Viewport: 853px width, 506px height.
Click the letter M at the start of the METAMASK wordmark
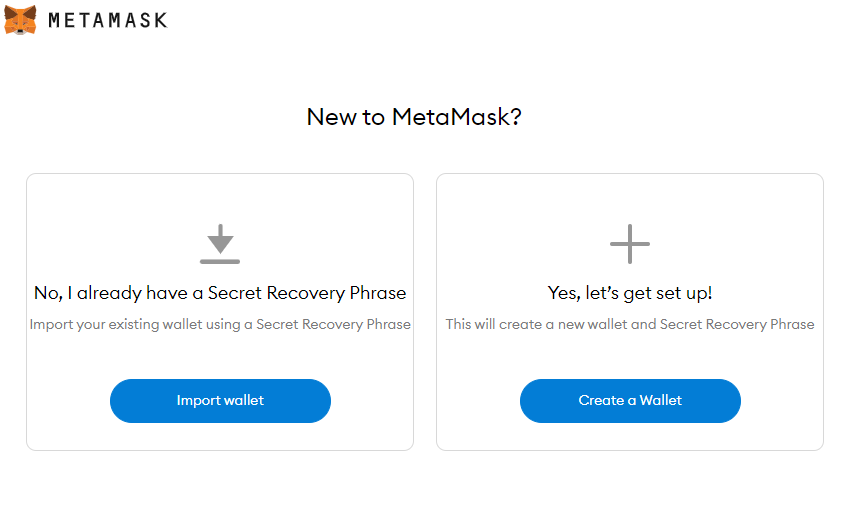click(x=54, y=21)
